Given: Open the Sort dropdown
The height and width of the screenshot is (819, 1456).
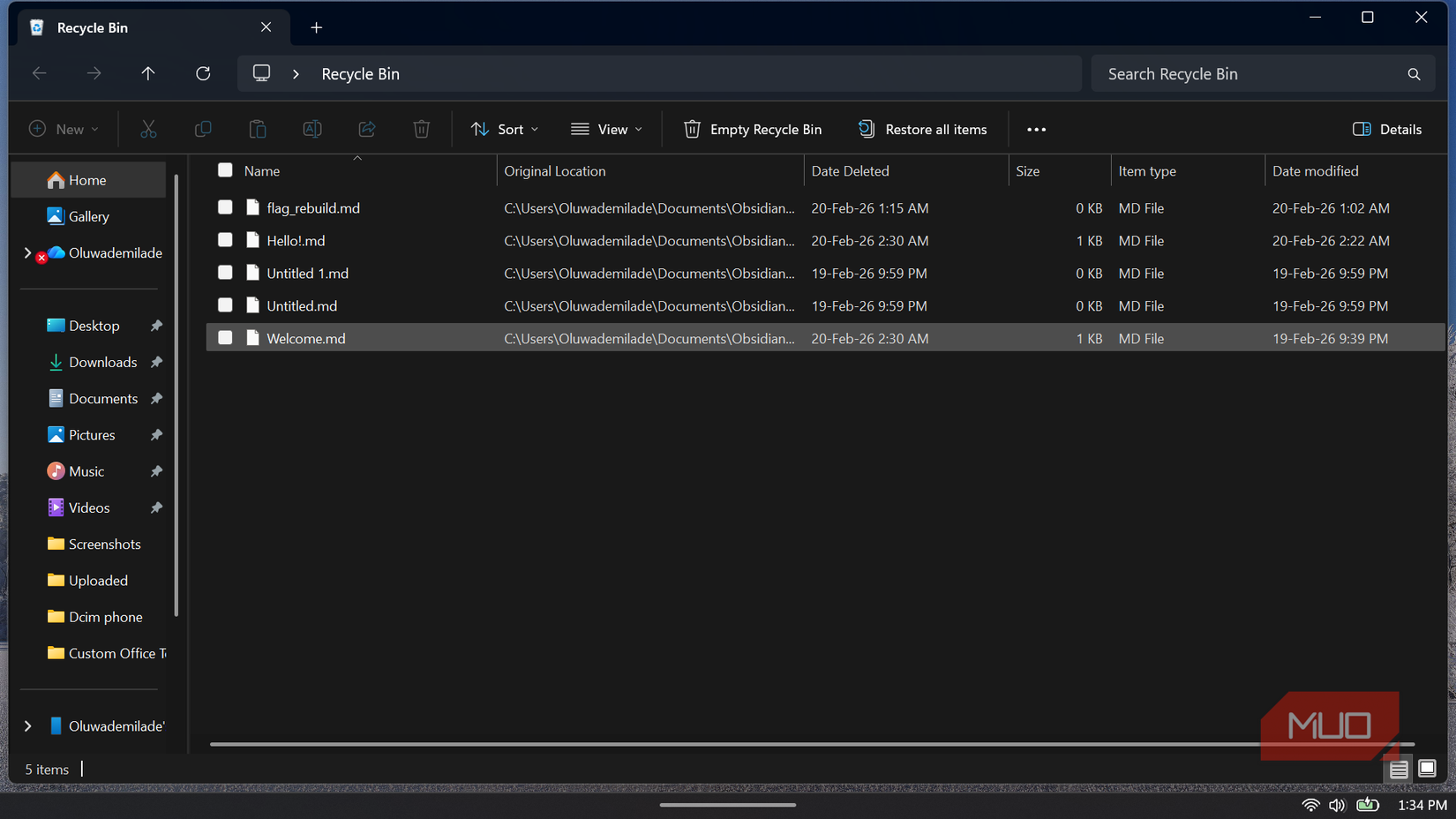Looking at the screenshot, I should (504, 129).
